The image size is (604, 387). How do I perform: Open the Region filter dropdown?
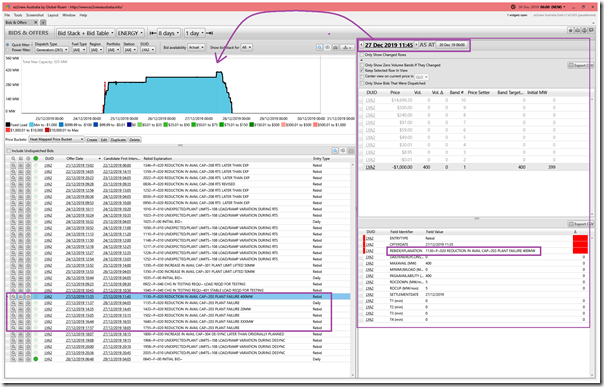(96, 50)
